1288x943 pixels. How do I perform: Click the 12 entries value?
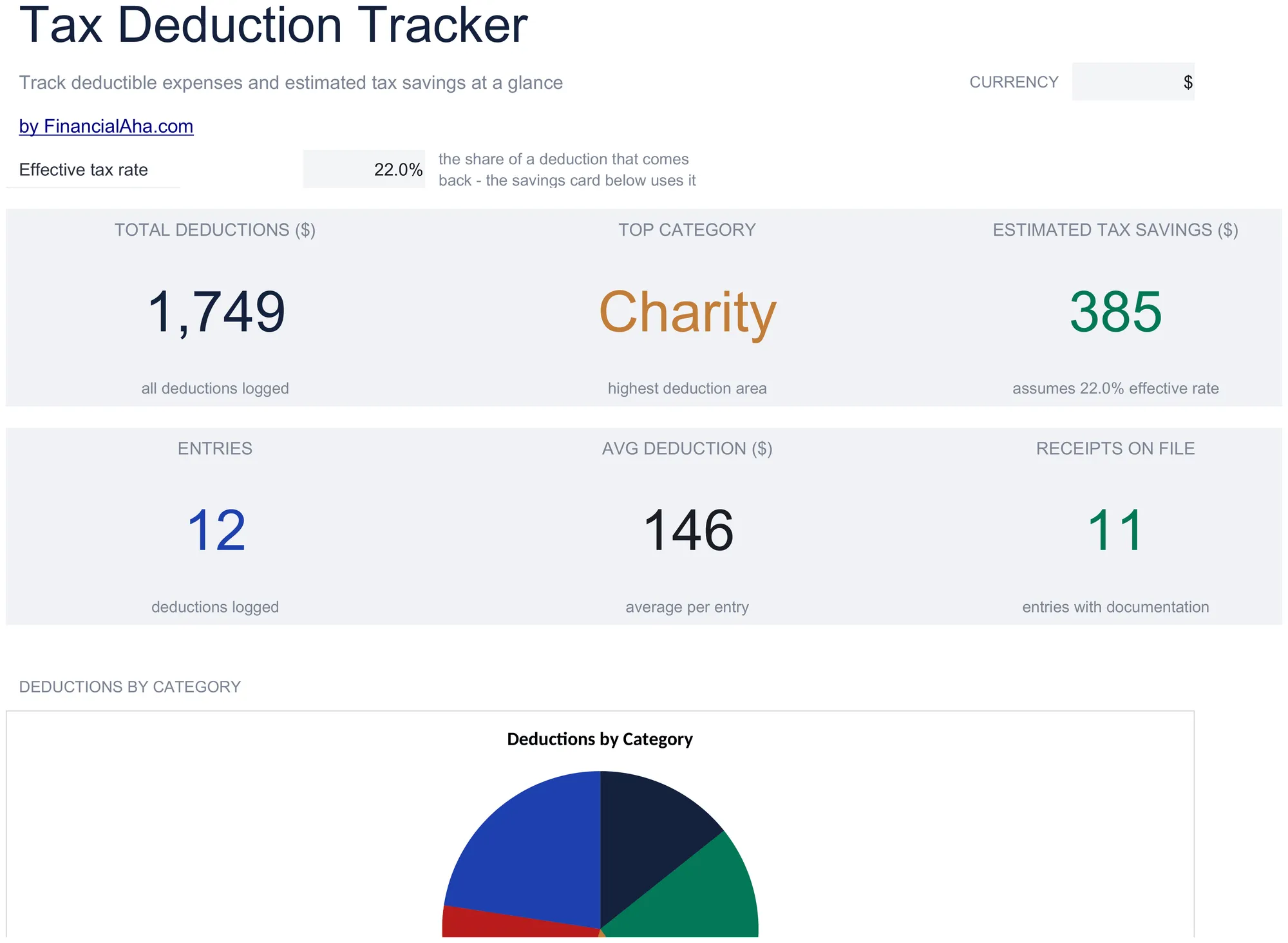pos(216,531)
